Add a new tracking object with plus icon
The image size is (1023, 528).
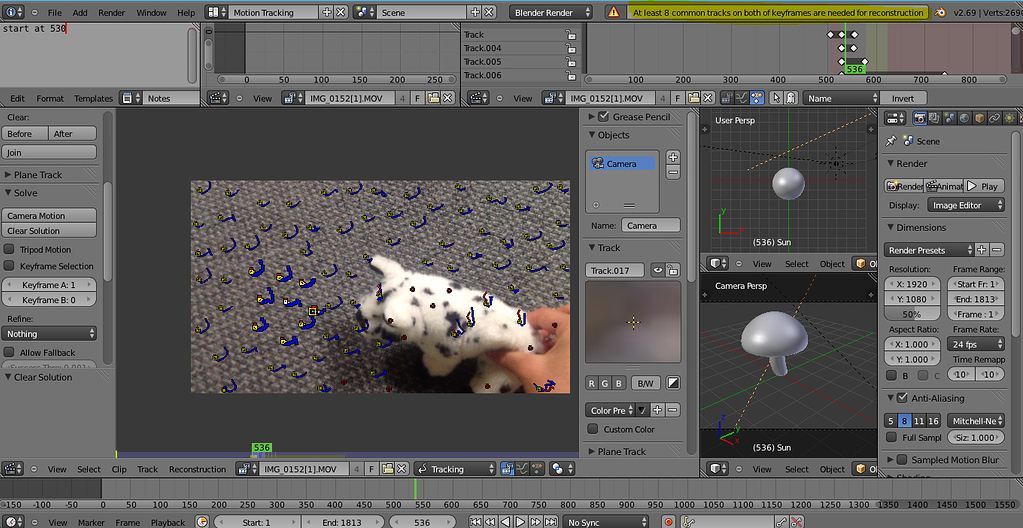coord(673,157)
